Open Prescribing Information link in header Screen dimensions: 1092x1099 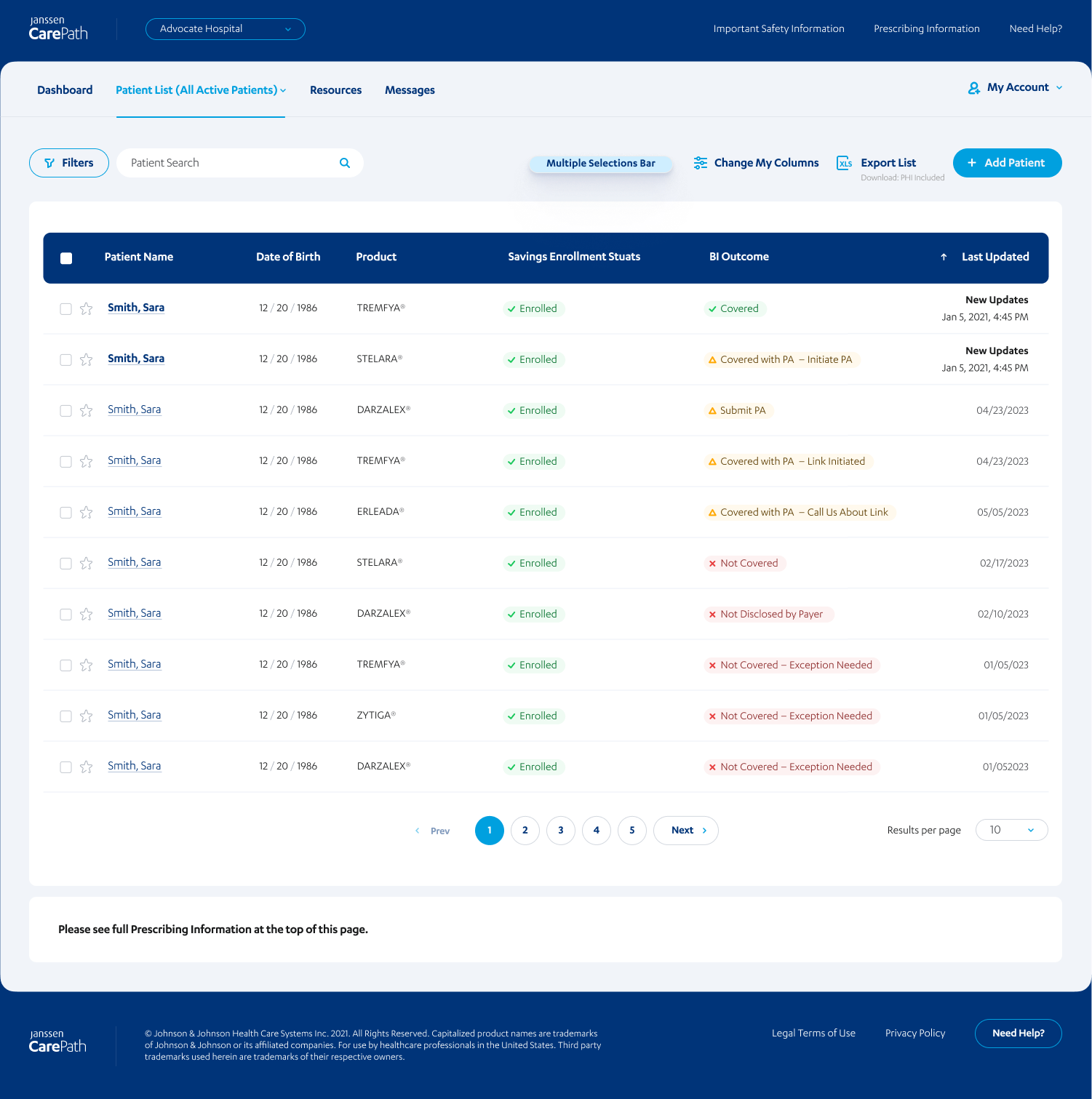pos(926,29)
